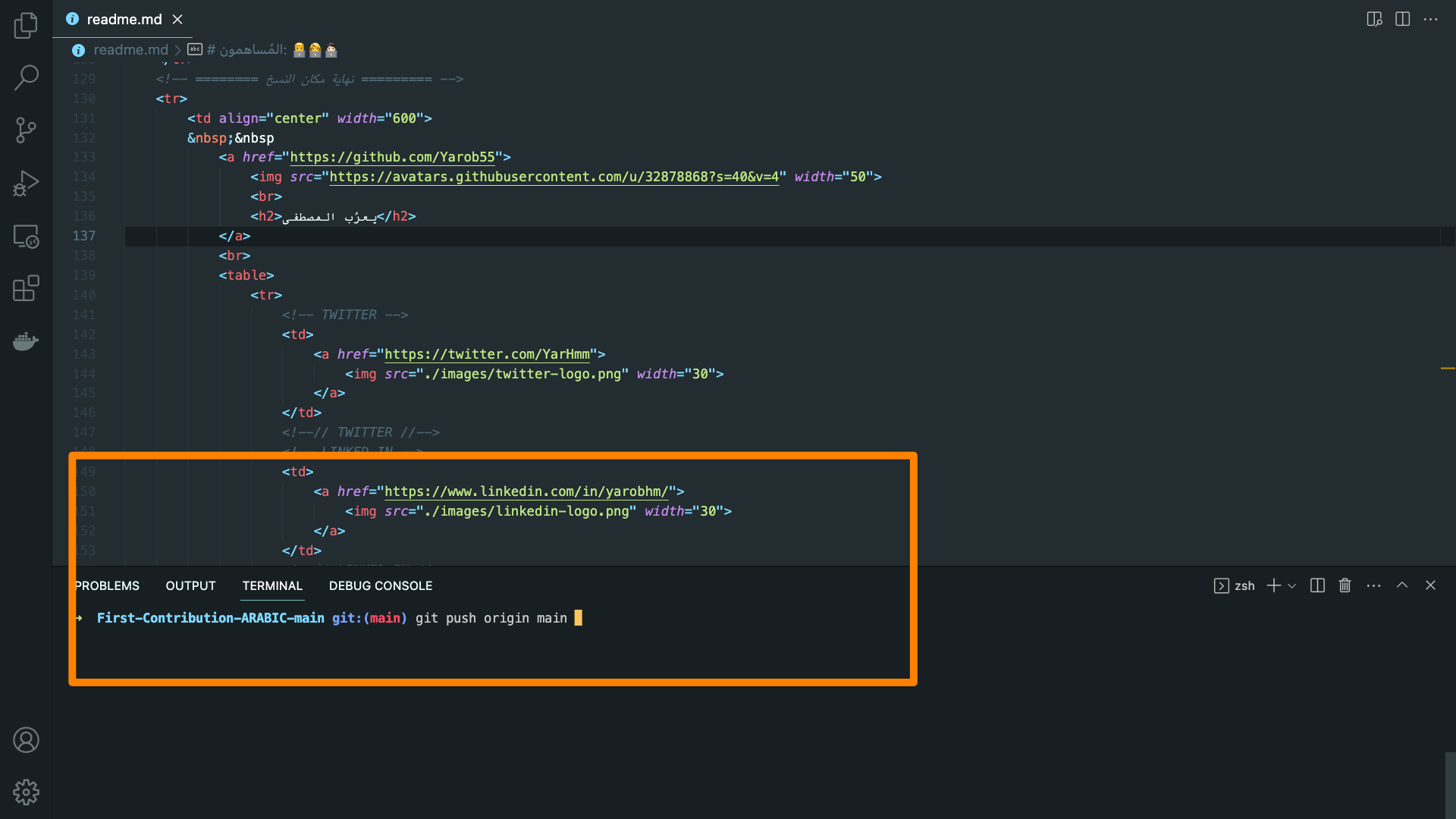Open Accounts menu icon
The image size is (1456, 819).
coord(26,739)
